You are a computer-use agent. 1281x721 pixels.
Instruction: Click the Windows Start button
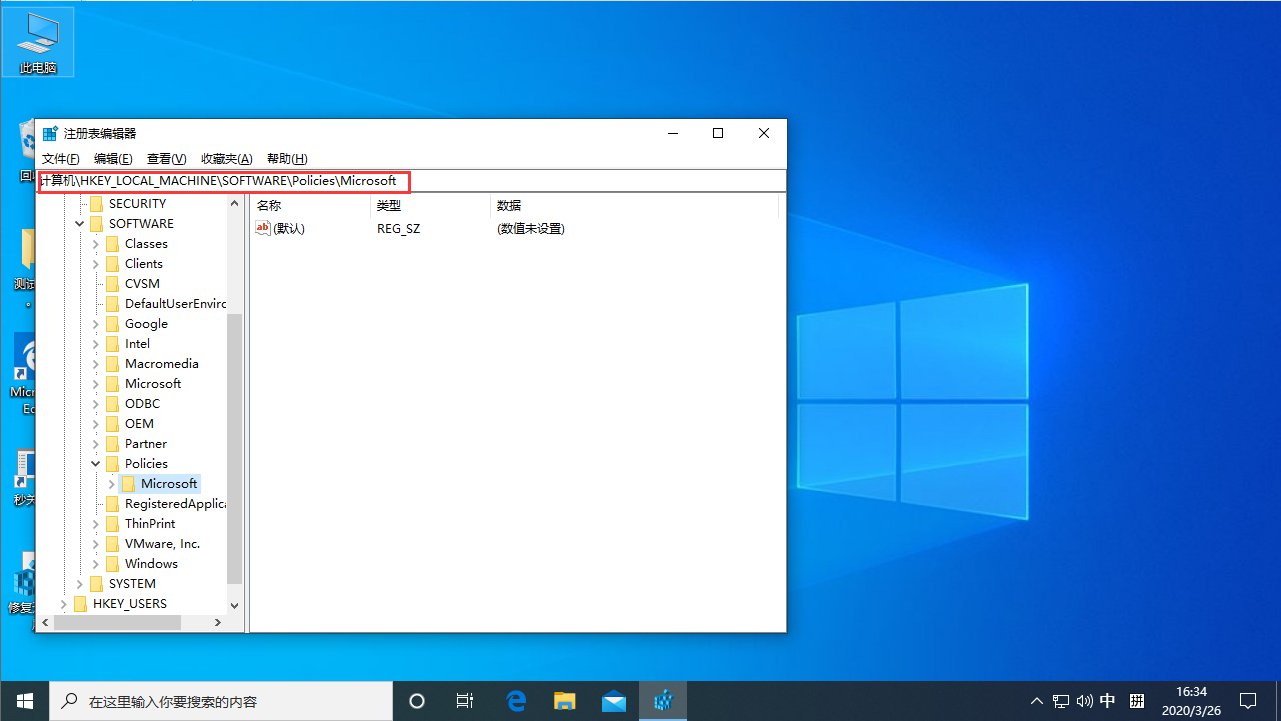(24, 701)
